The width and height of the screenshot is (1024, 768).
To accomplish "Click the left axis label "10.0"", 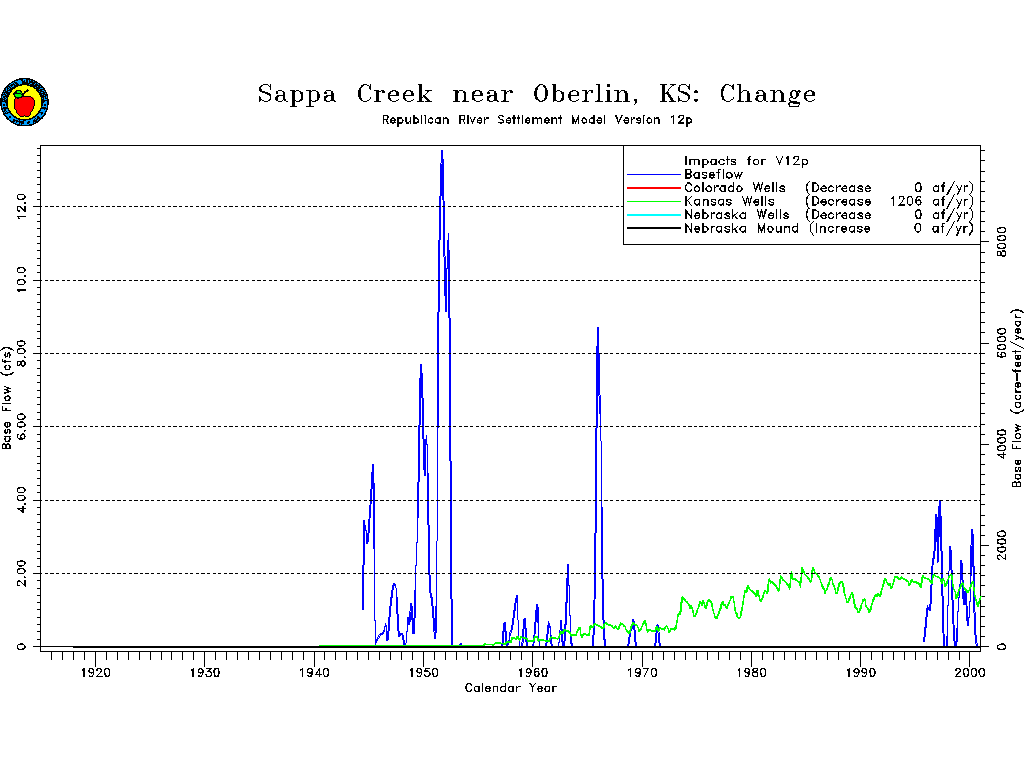I will tap(22, 280).
